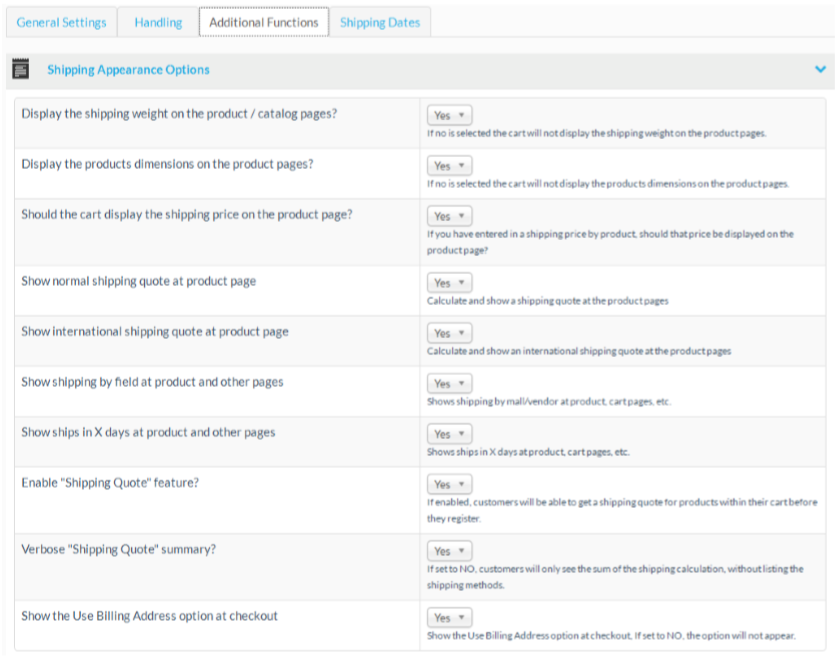Go to the Shipping Dates tab
This screenshot has height=658, width=835.
click(x=380, y=22)
